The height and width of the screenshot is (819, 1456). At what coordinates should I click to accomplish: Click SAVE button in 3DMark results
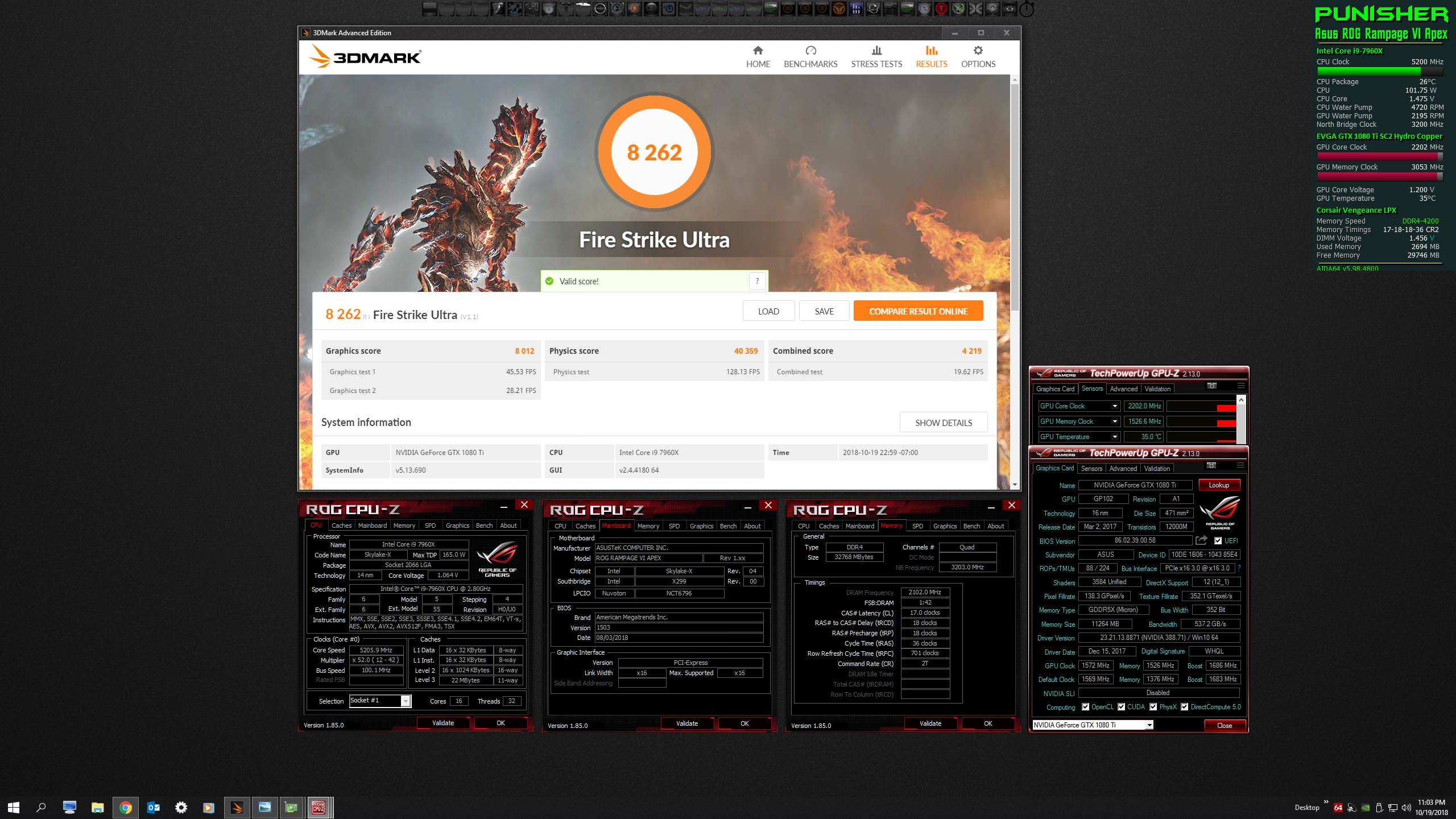coord(824,311)
